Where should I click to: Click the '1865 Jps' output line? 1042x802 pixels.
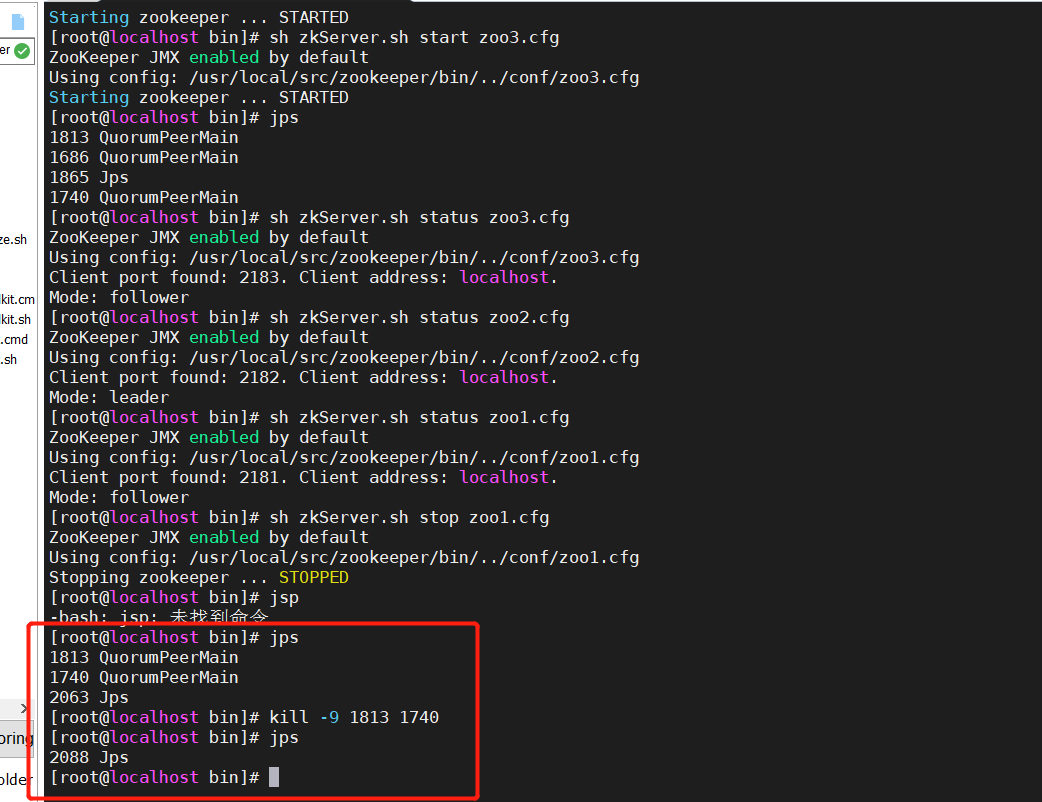(x=89, y=177)
